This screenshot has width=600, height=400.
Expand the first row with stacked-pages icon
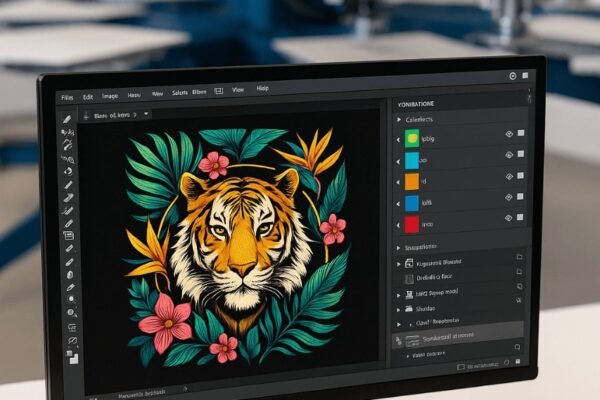coord(398,264)
